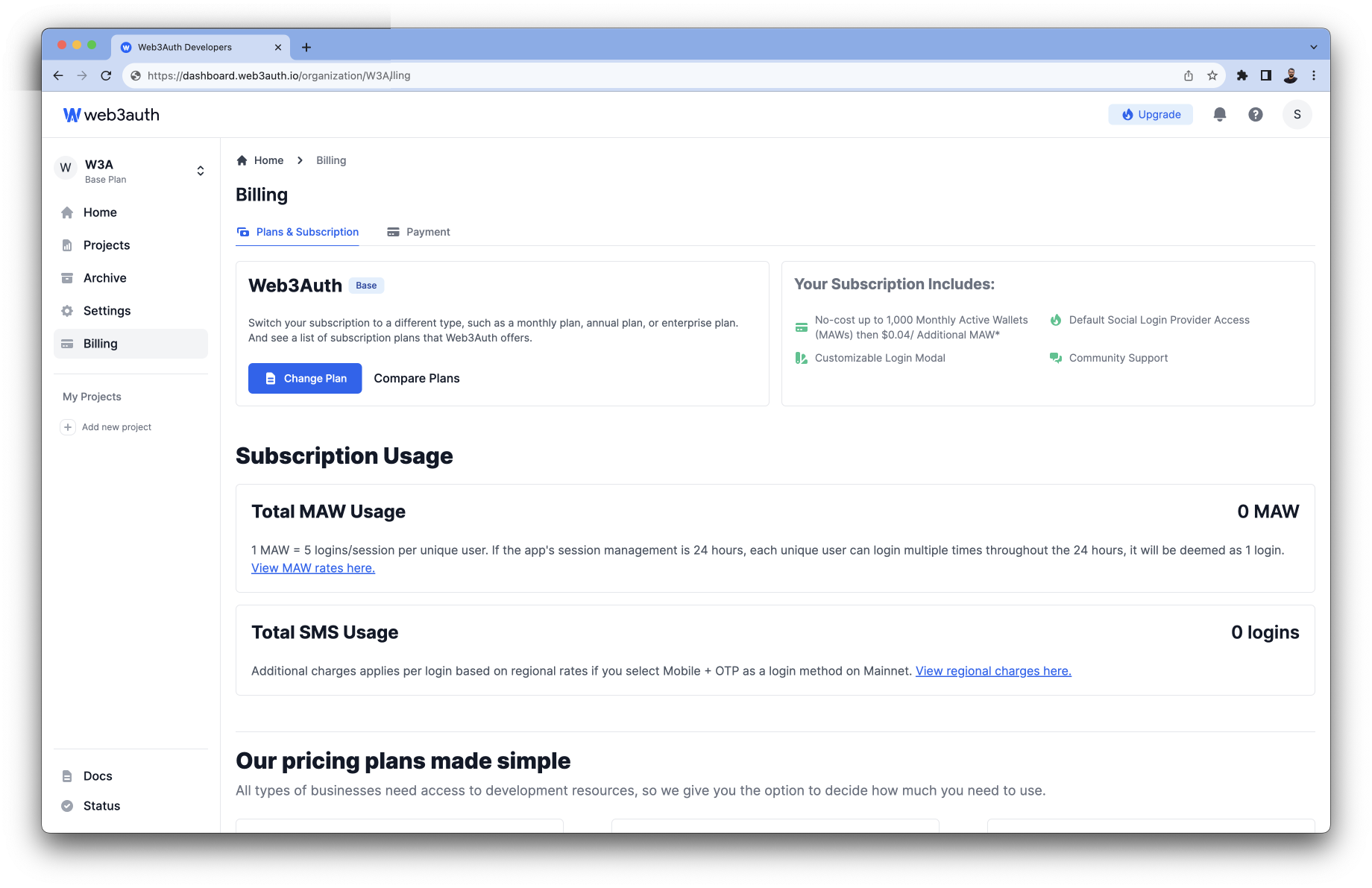
Task: Bookmark this page with star icon
Action: click(1212, 75)
